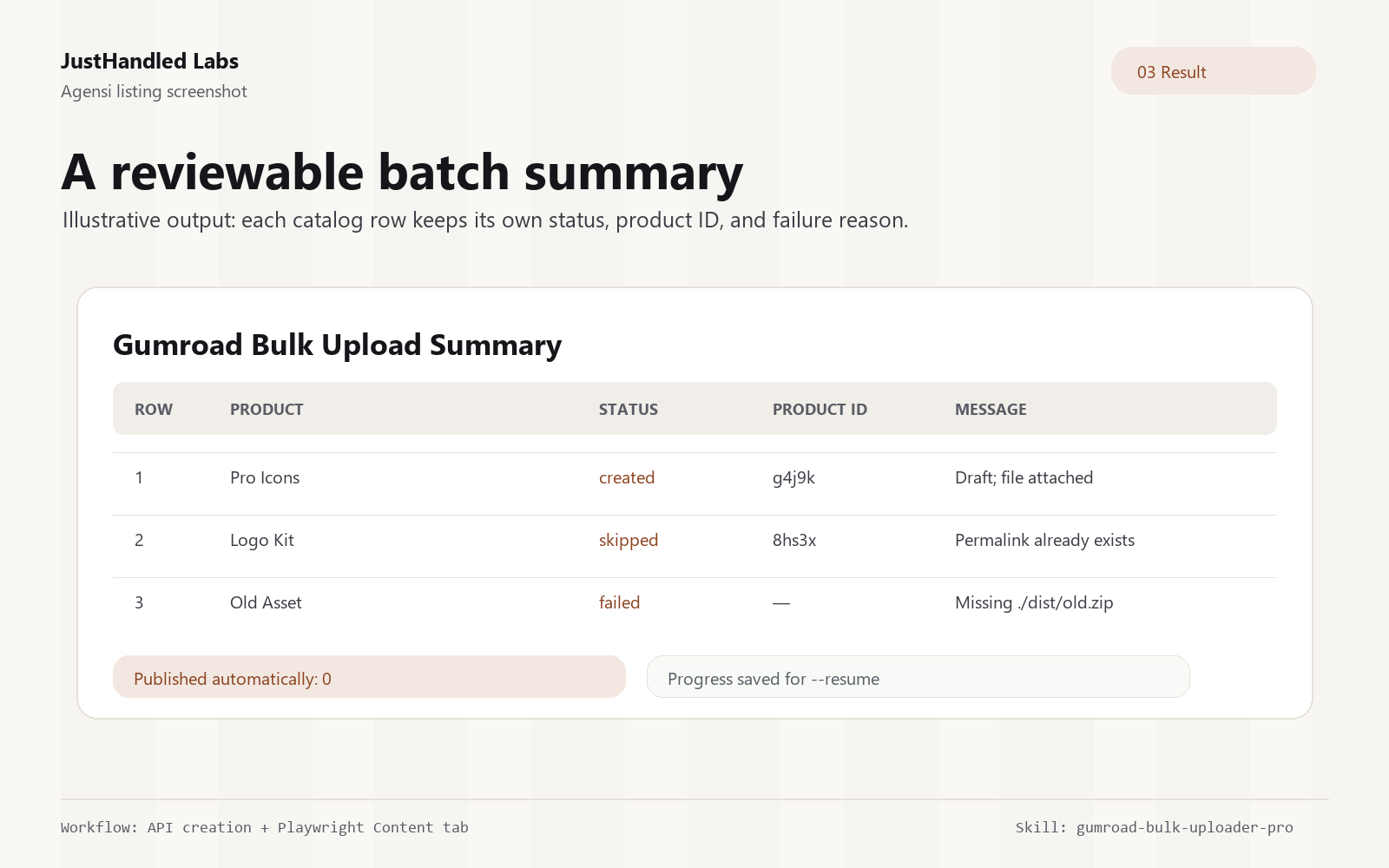
Task: Select the 'Old Asset' product cell
Action: click(x=266, y=602)
